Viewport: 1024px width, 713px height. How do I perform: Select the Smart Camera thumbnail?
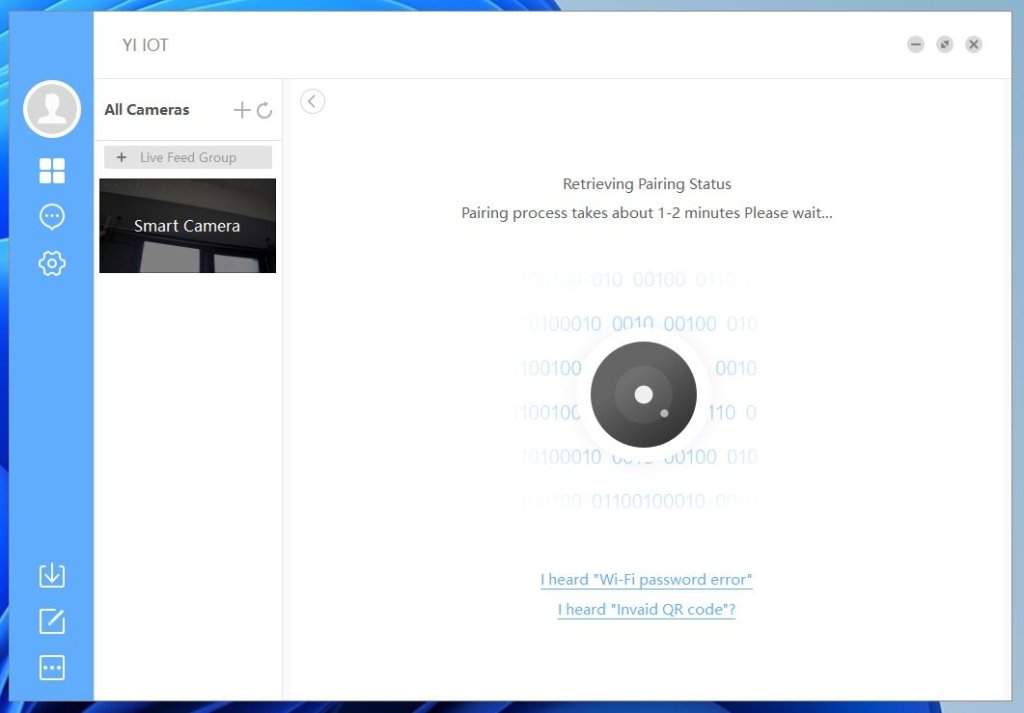(x=187, y=226)
